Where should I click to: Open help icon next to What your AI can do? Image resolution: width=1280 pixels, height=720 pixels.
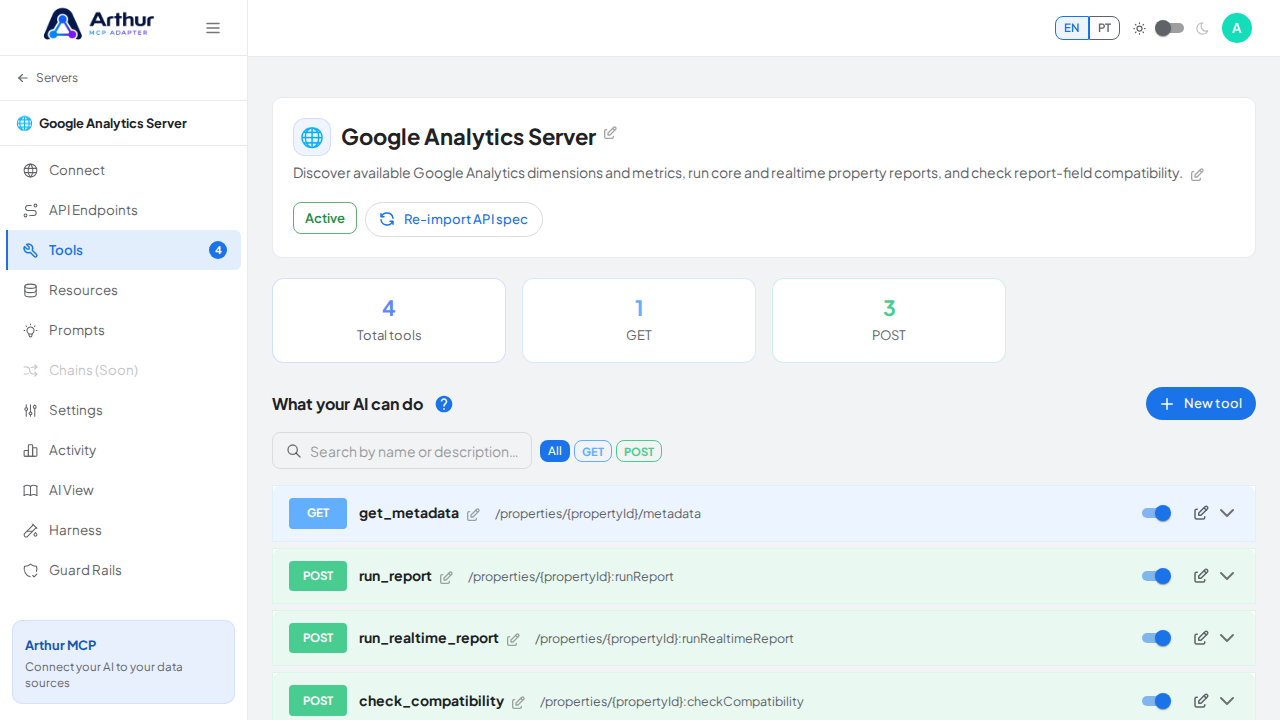[x=444, y=404]
